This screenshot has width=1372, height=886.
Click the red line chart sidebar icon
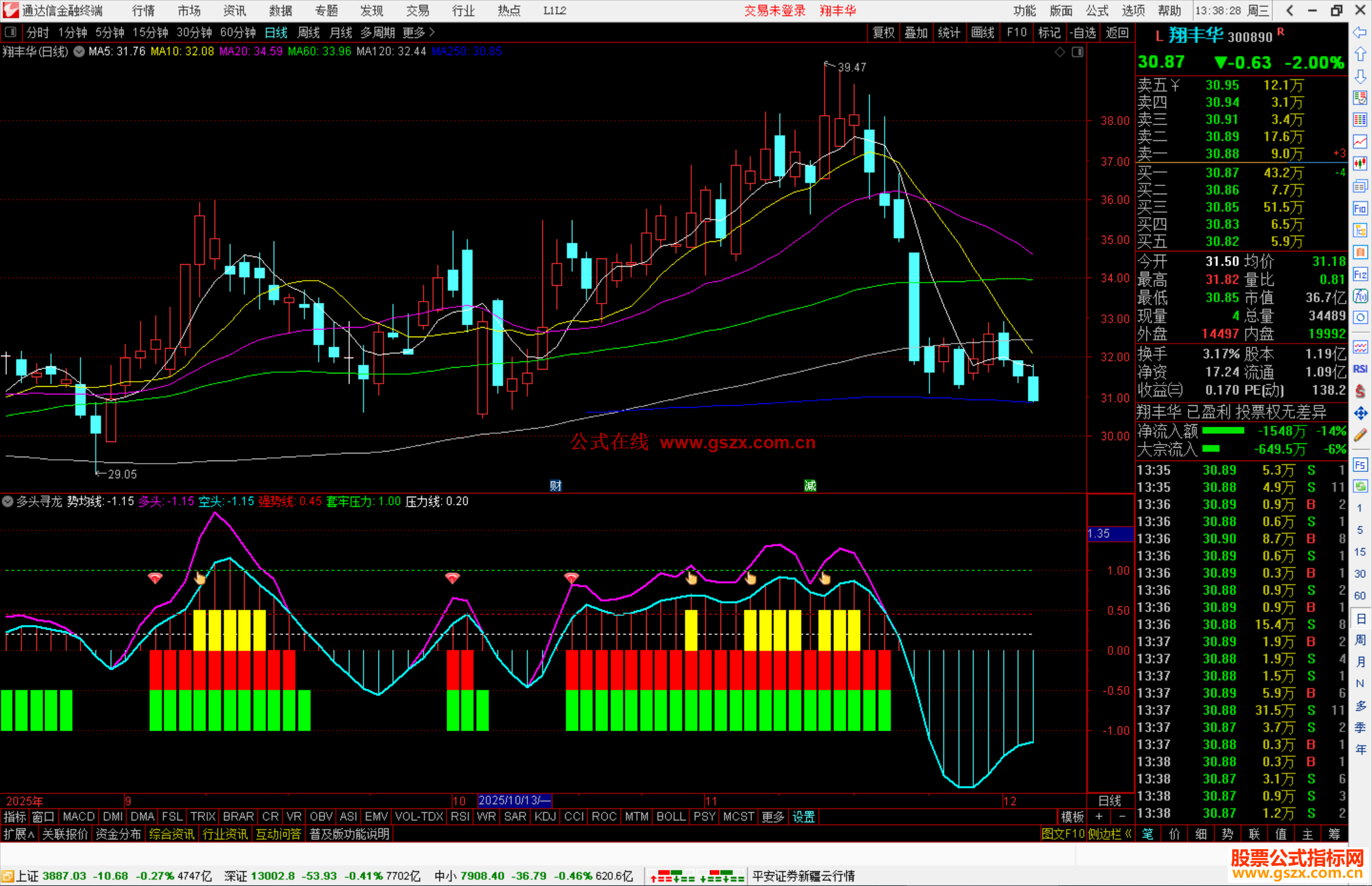1360,142
